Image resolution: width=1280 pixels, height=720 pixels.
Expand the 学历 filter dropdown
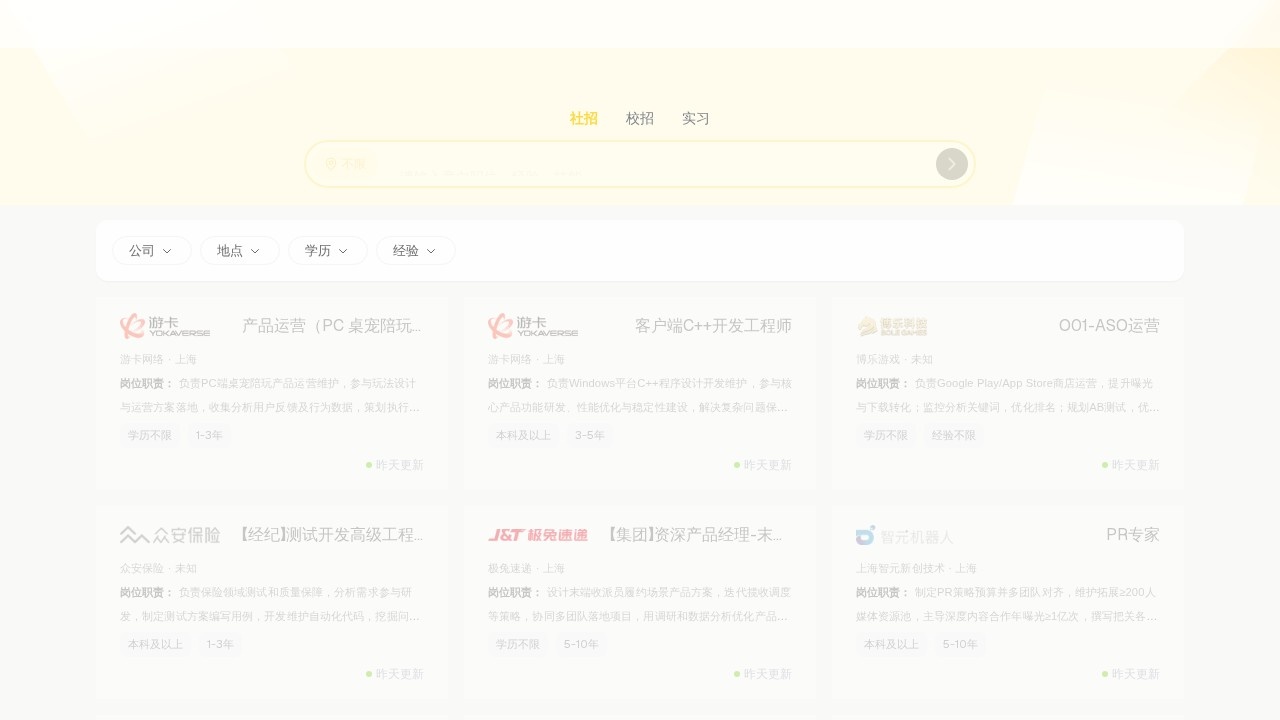(x=327, y=251)
